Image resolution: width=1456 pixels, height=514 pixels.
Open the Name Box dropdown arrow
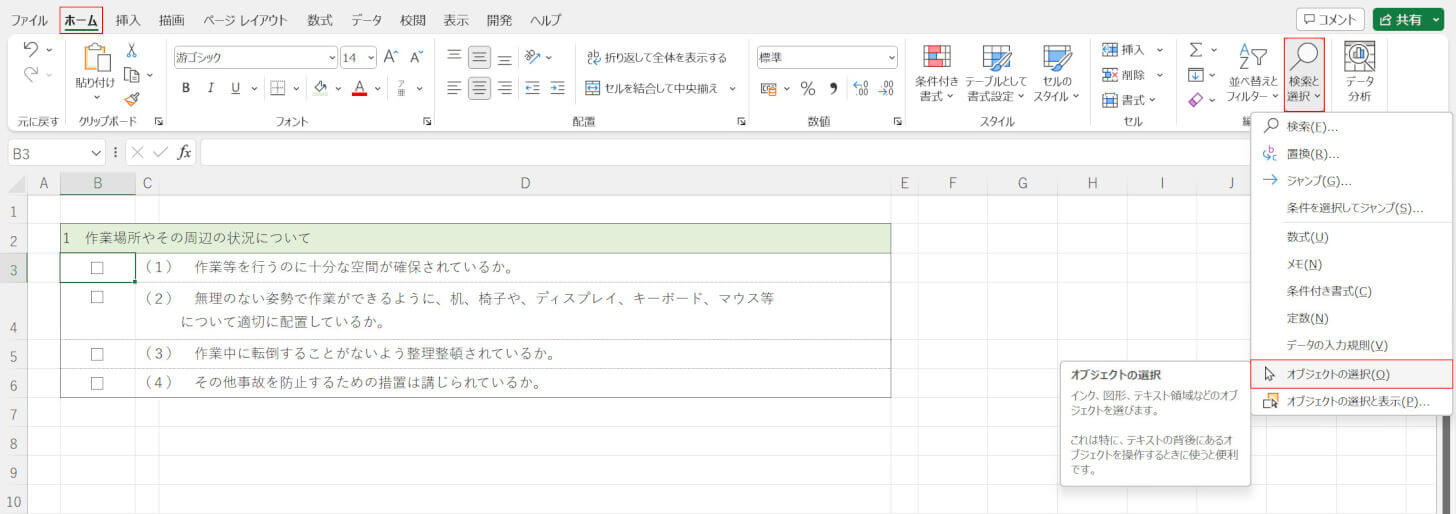(96, 153)
